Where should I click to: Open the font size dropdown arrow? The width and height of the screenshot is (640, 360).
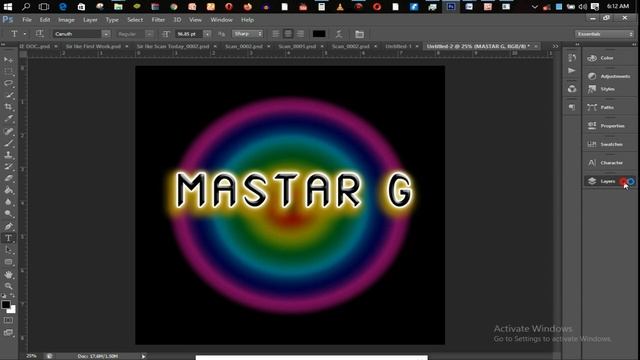[x=207, y=34]
